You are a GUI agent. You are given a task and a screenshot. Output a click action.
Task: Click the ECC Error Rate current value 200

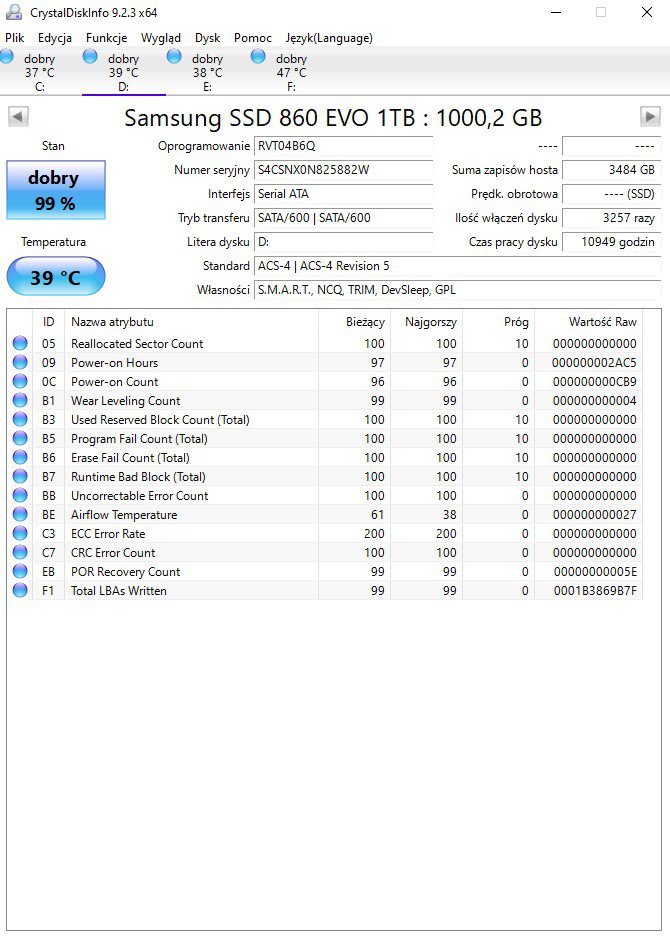click(374, 534)
